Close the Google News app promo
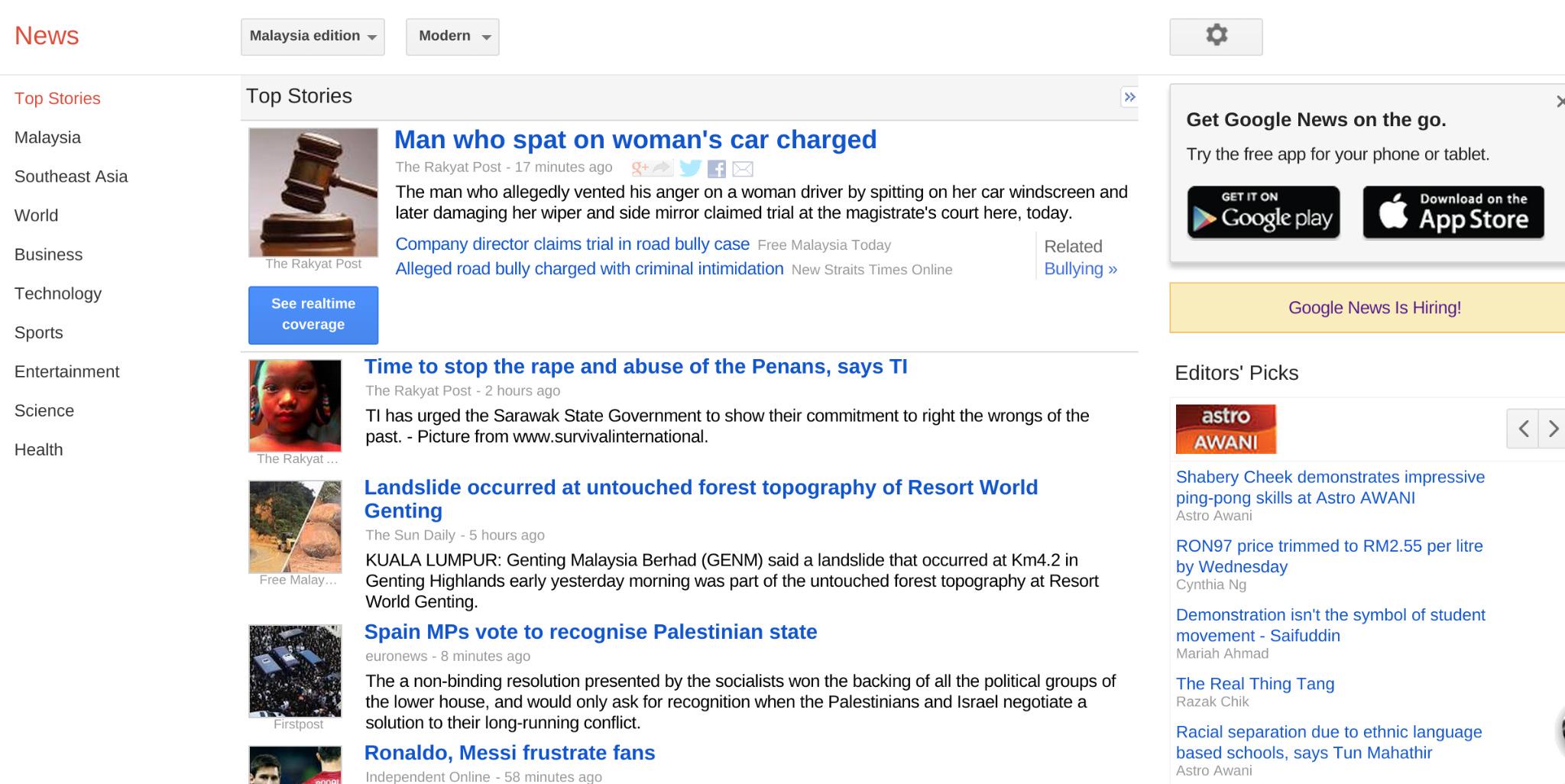Screen dimensions: 1565x784 point(1560,101)
